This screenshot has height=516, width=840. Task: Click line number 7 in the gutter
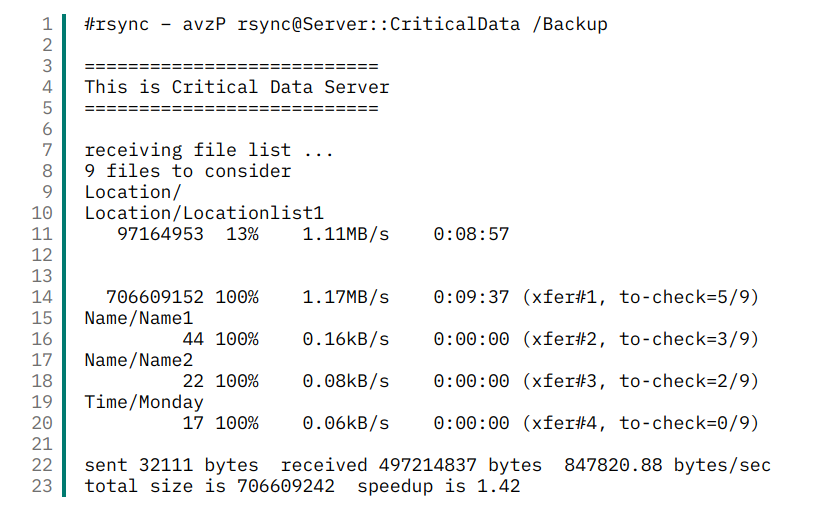click(47, 150)
